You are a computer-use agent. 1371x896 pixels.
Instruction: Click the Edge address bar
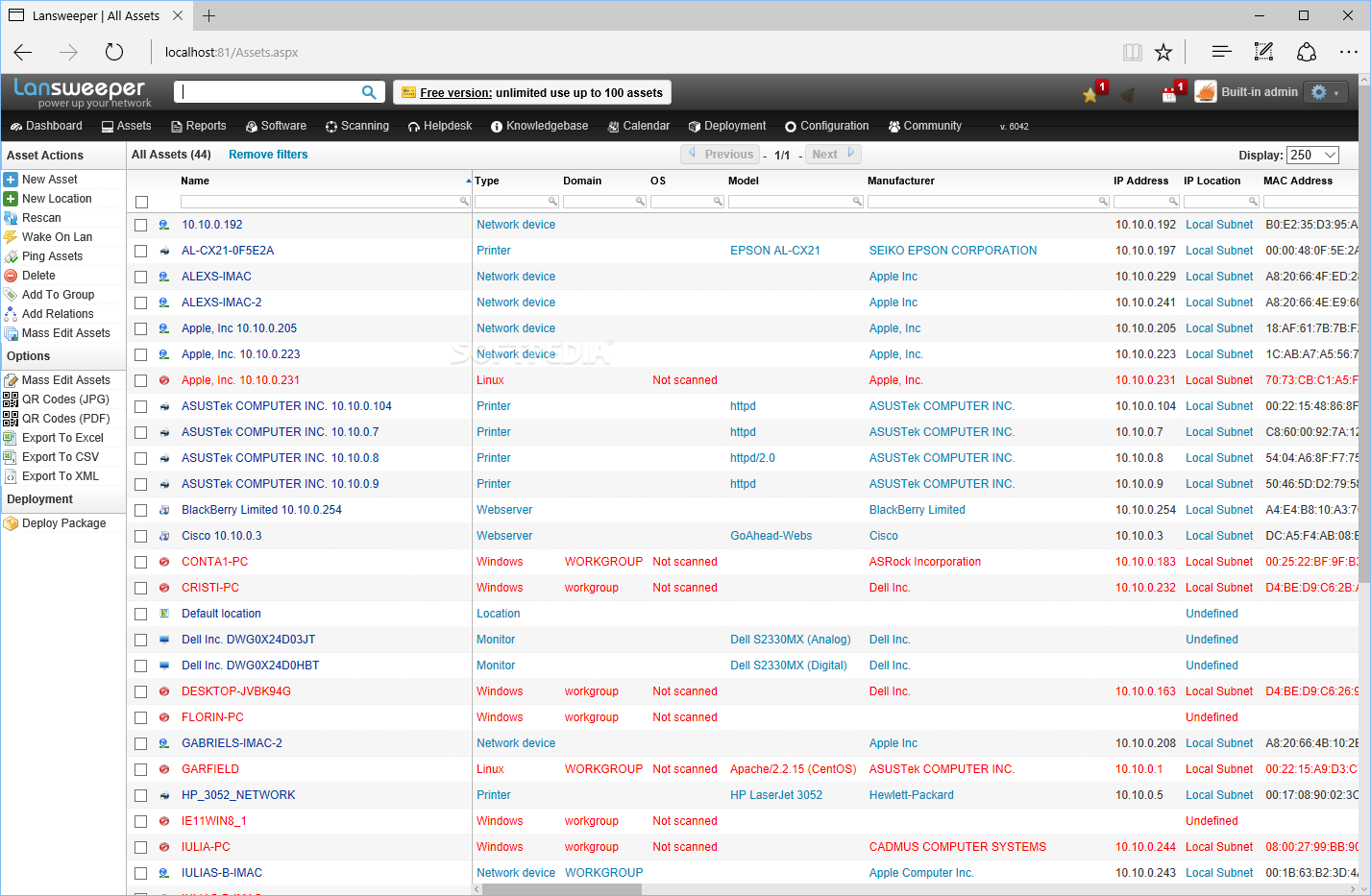(634, 52)
